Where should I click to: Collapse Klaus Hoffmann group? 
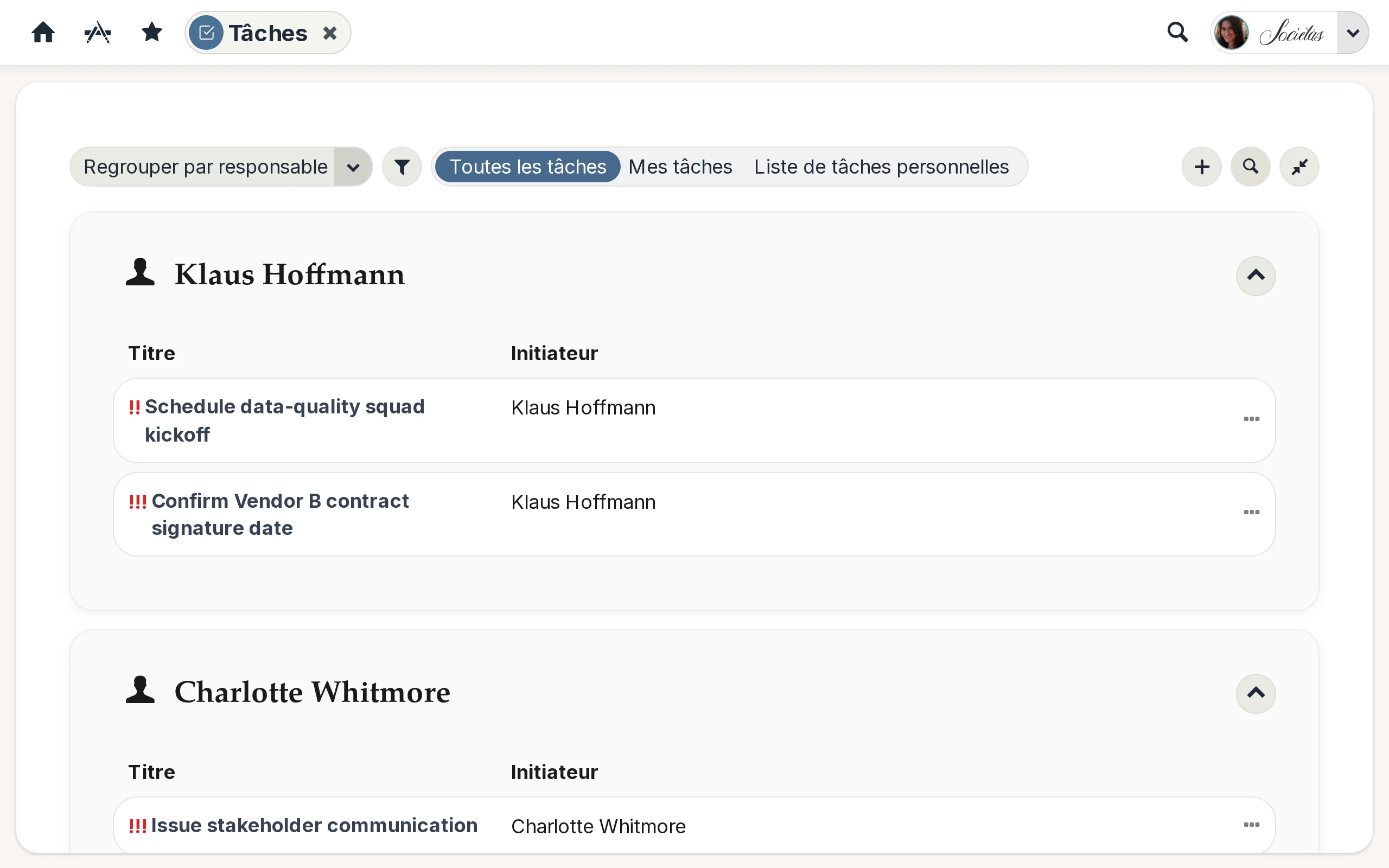click(x=1256, y=276)
